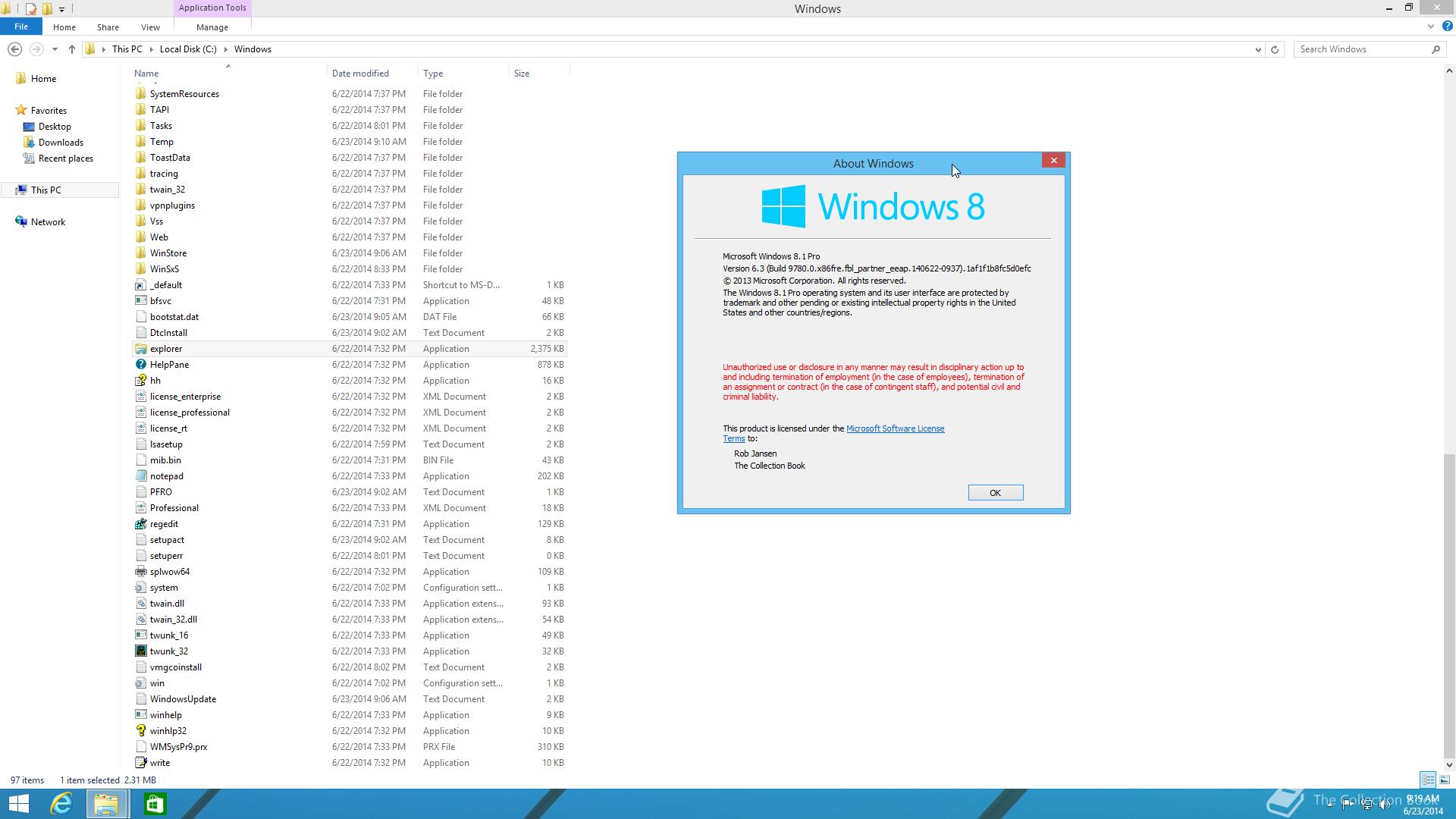Open the View ribbon tab
Screen dimensions: 1456x819
point(150,27)
